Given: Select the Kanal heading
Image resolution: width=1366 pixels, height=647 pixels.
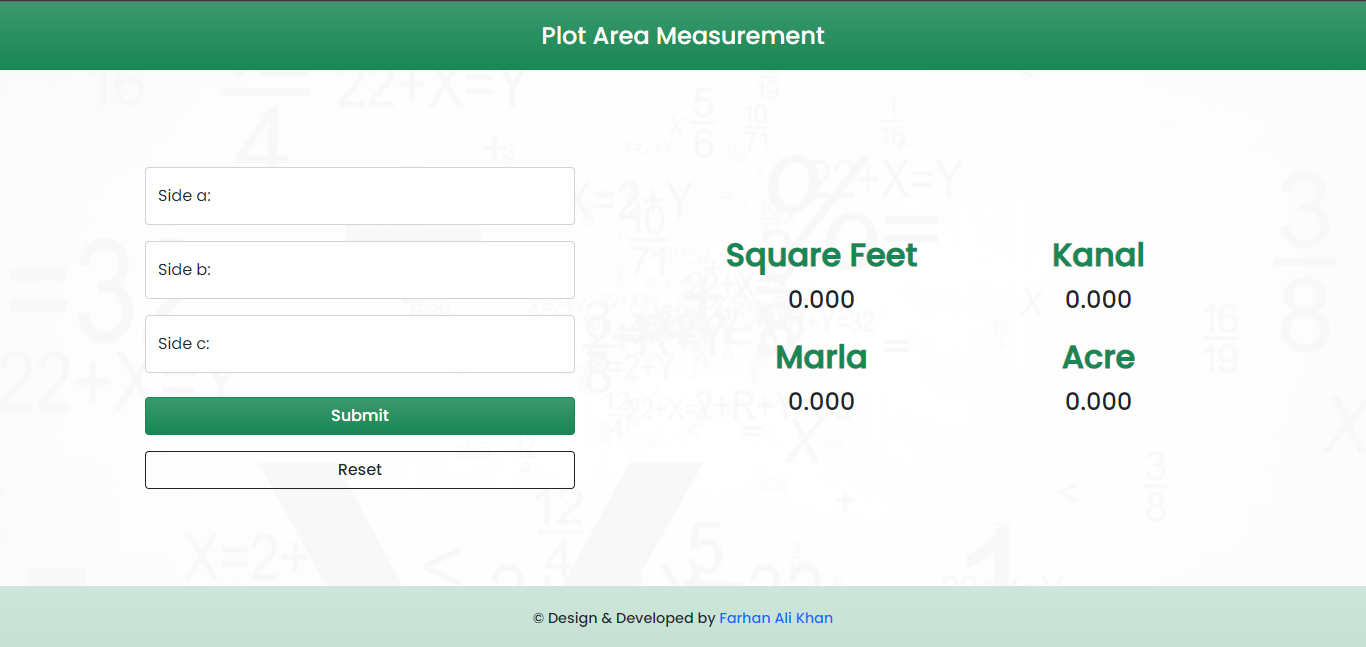Looking at the screenshot, I should coord(1098,256).
